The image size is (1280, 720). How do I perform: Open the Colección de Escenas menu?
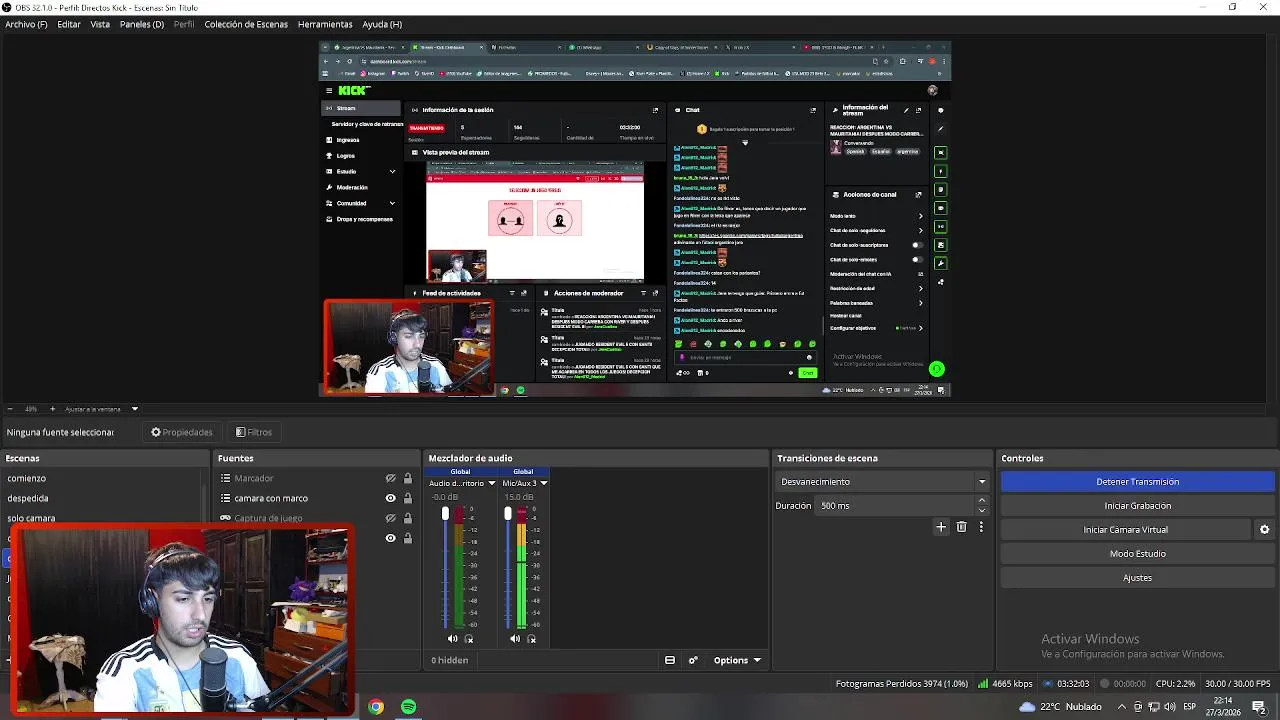[x=246, y=24]
